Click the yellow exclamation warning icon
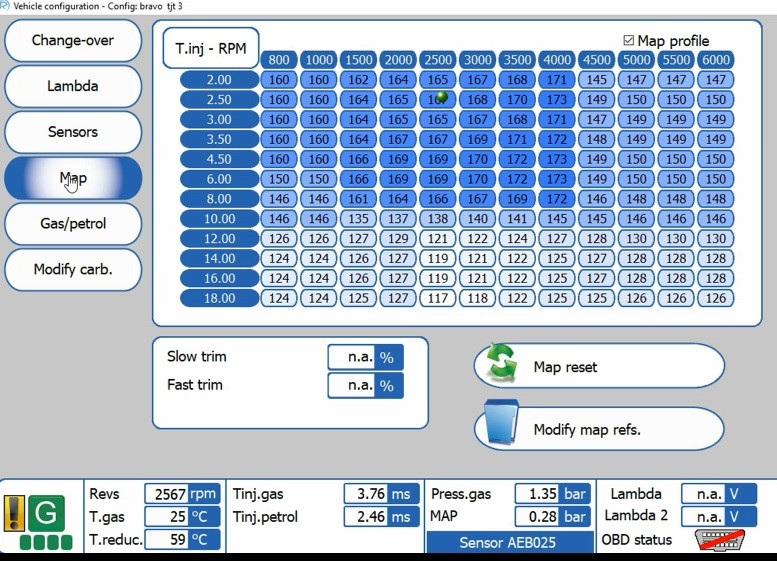 [x=14, y=513]
